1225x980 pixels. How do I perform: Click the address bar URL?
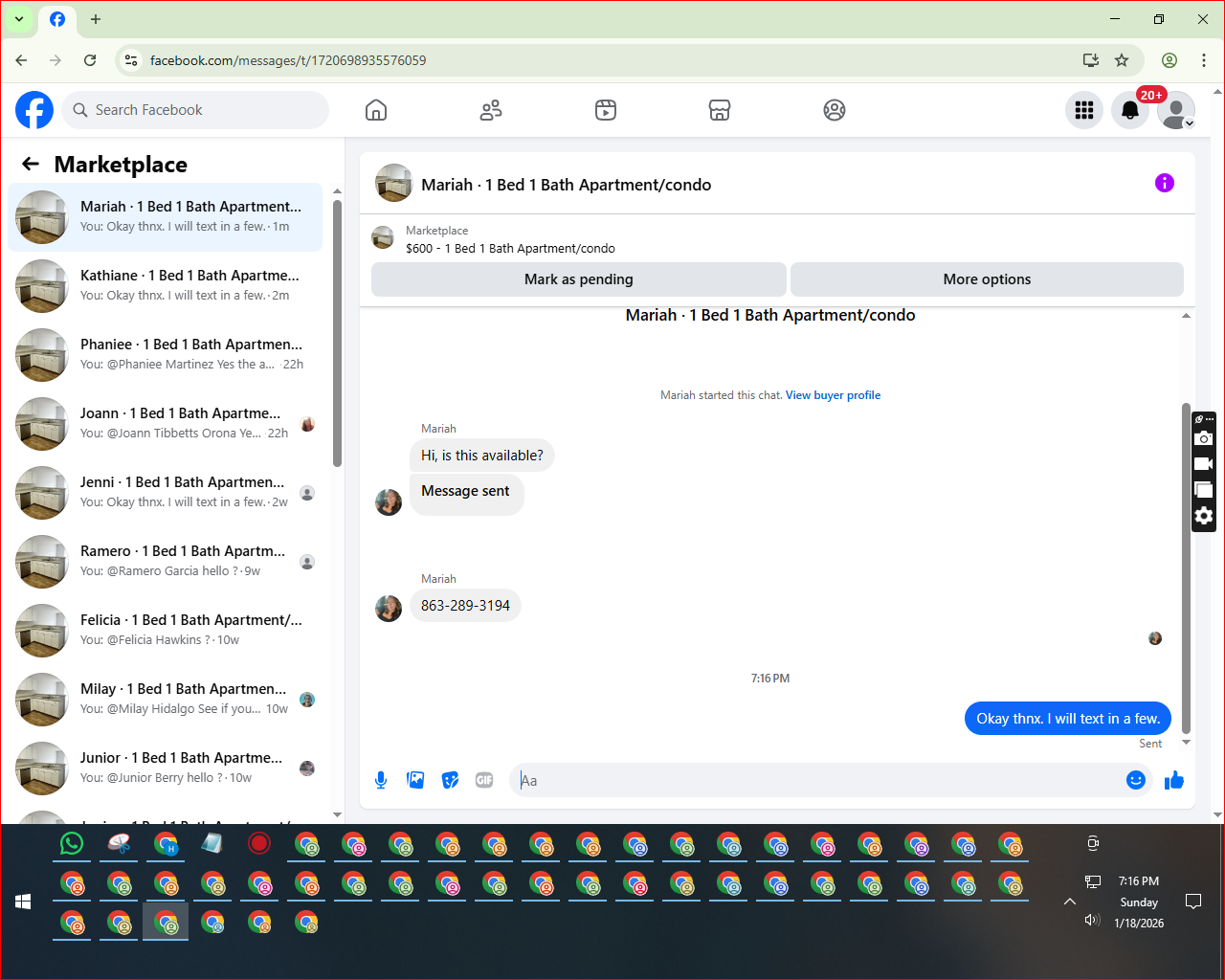pyautogui.click(x=288, y=60)
